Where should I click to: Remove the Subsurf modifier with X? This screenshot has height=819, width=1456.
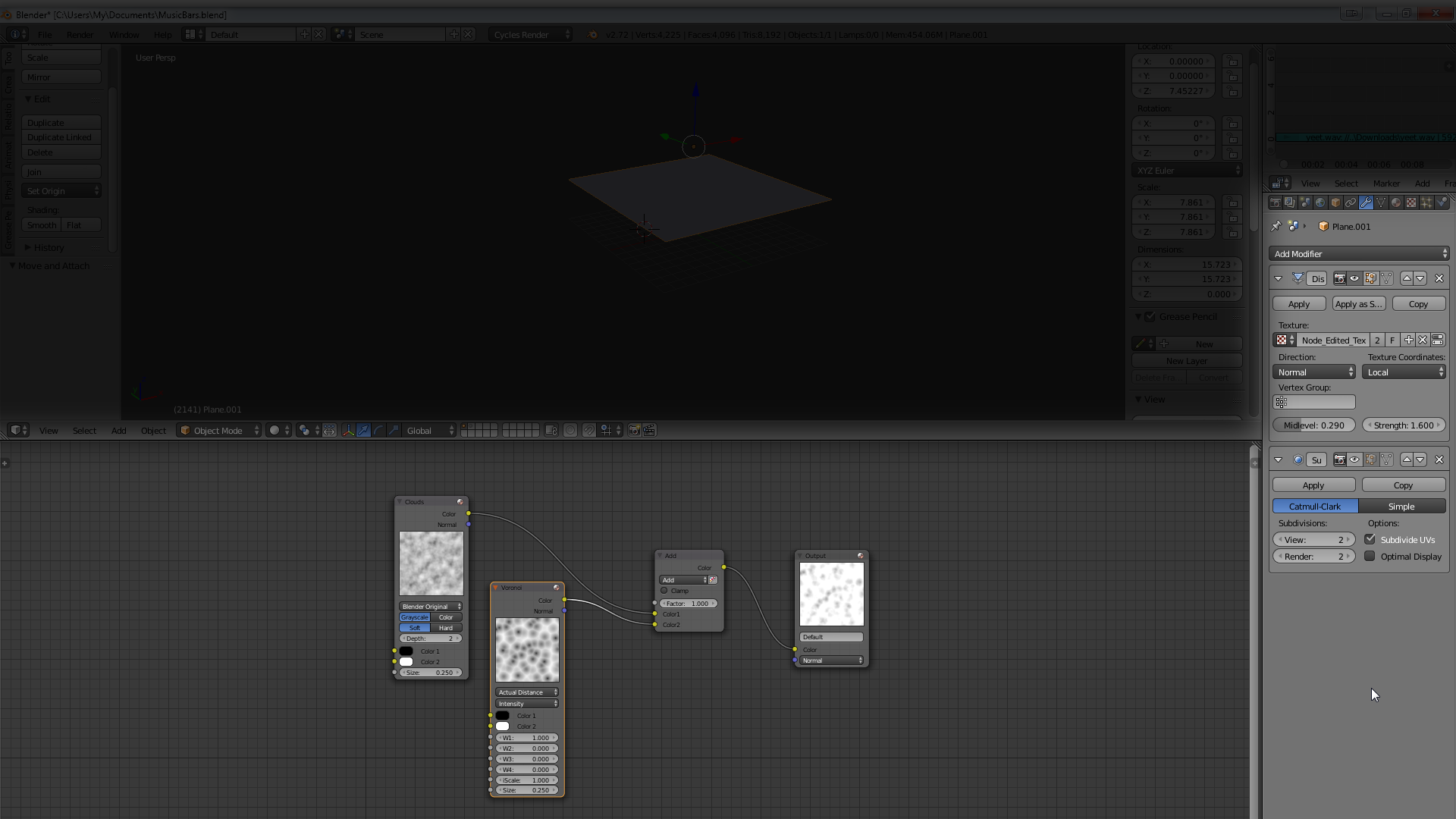click(1439, 460)
